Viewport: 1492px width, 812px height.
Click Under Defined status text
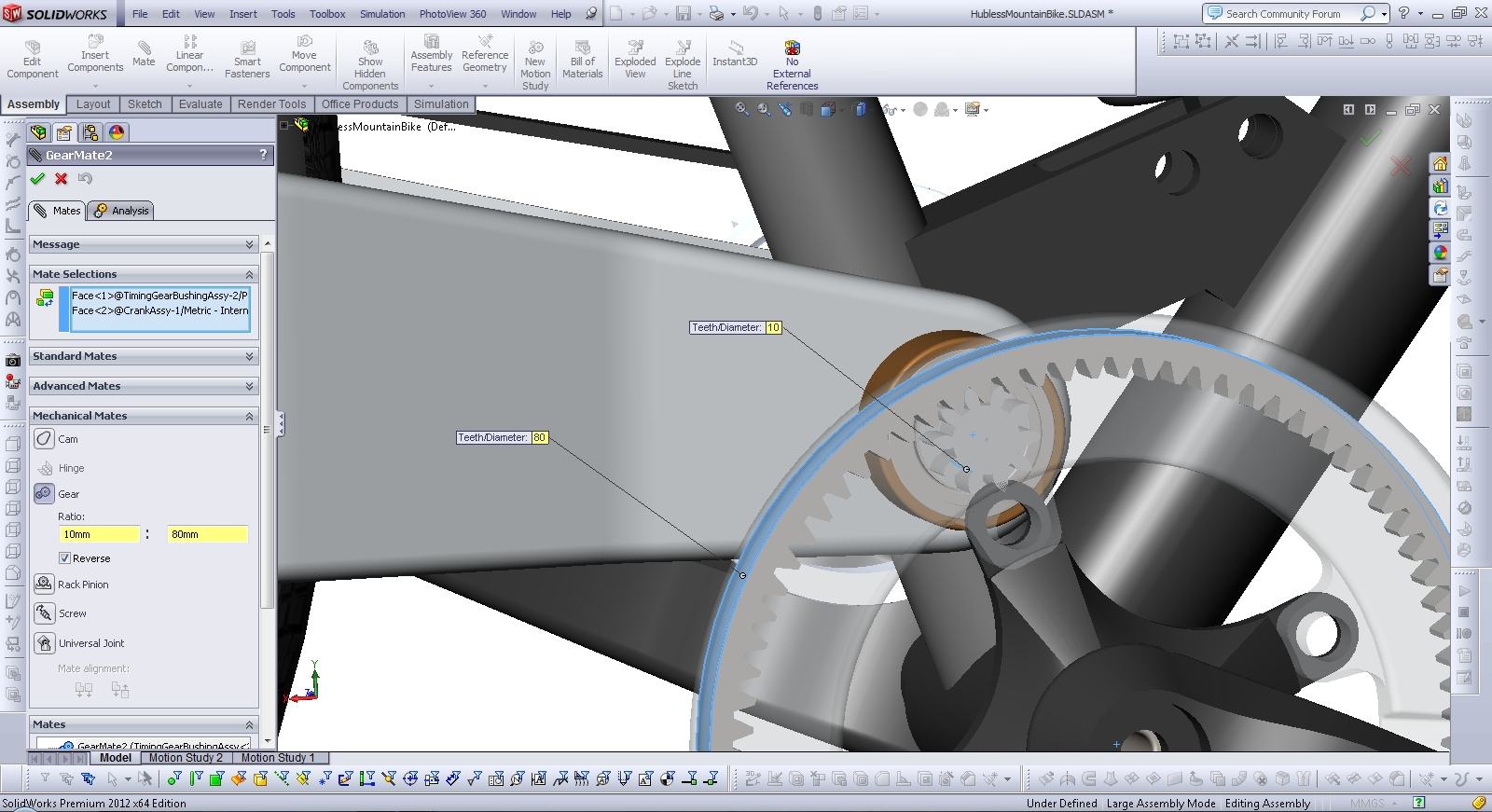1061,804
